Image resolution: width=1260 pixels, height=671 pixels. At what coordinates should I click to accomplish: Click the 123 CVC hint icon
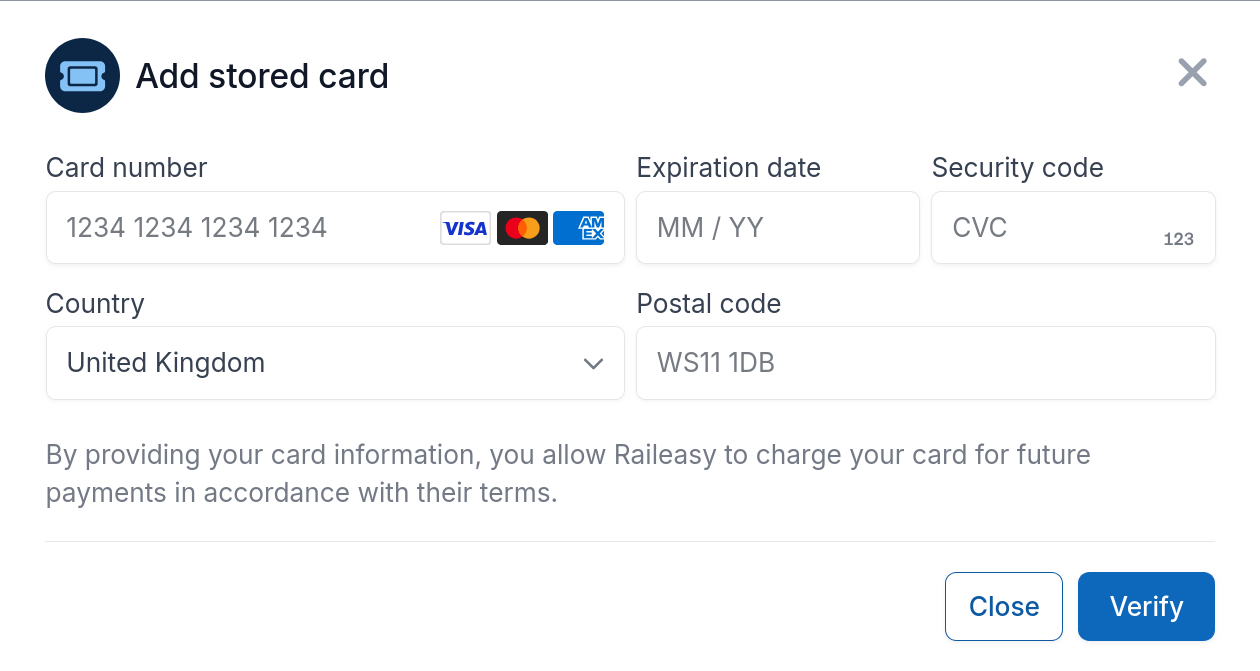point(1179,239)
